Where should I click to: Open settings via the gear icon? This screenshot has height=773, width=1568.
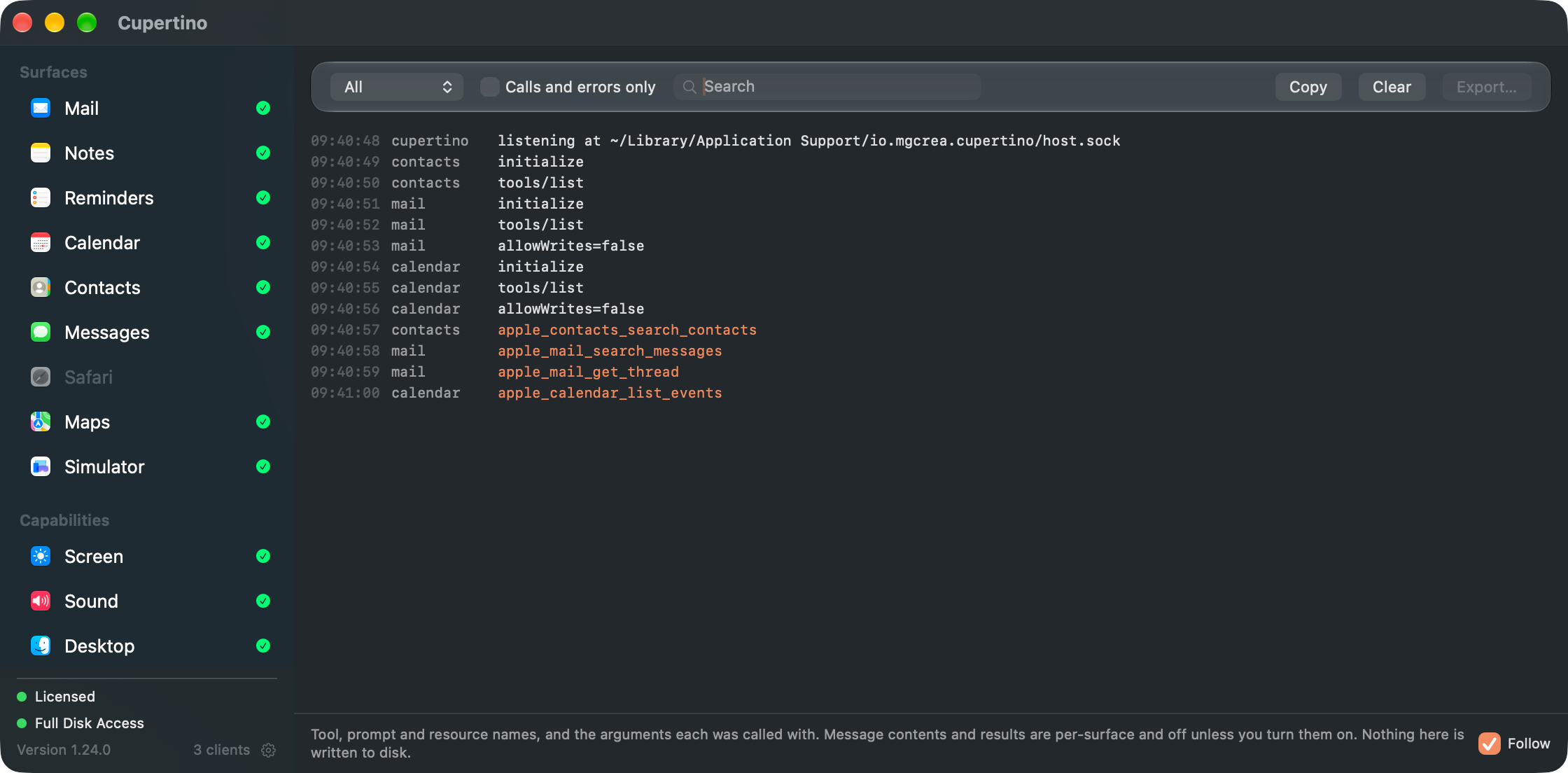(x=268, y=750)
